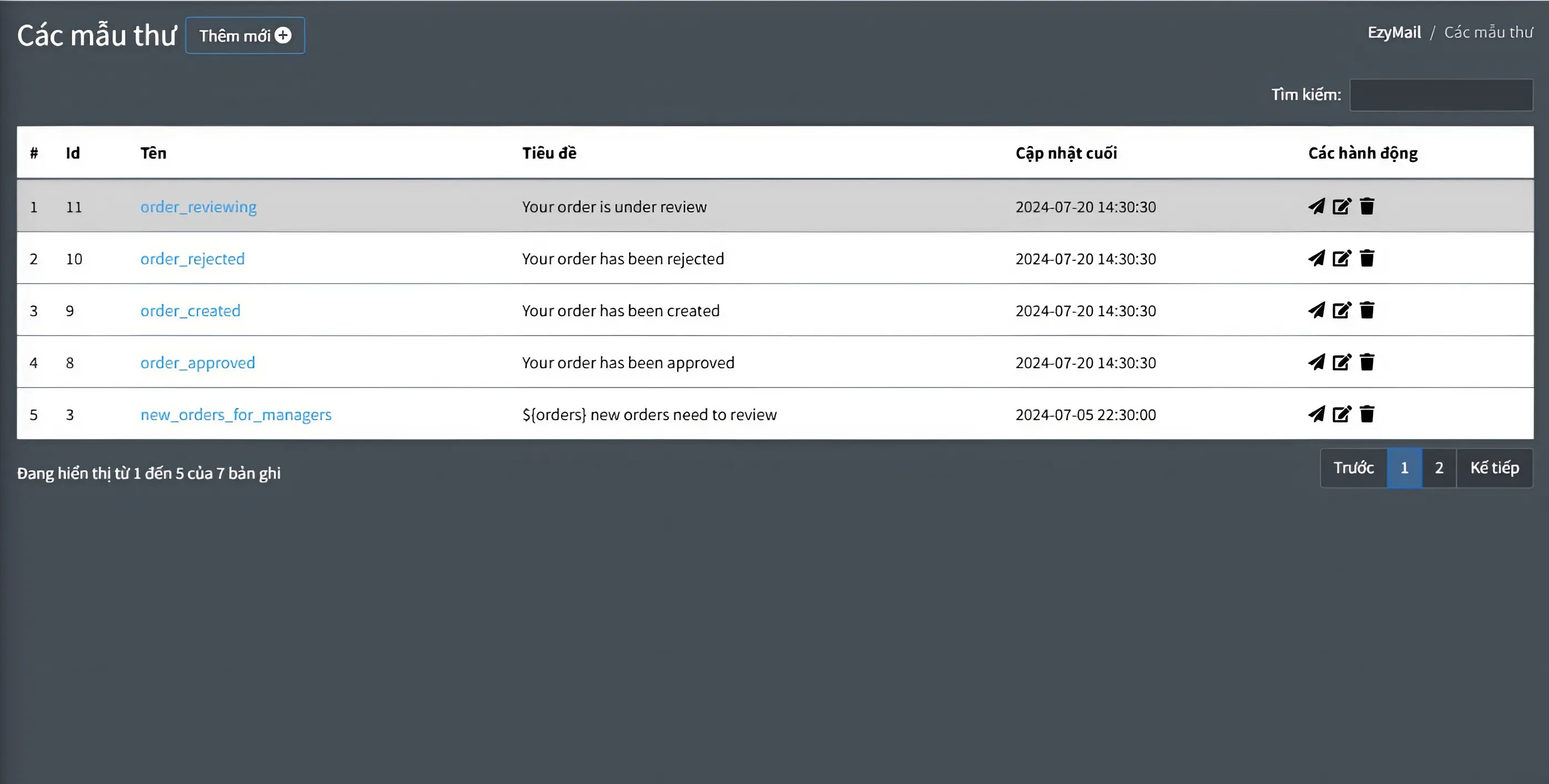Click the 'Thêm mới' add button
Screen dimensions: 1549x784
[245, 35]
